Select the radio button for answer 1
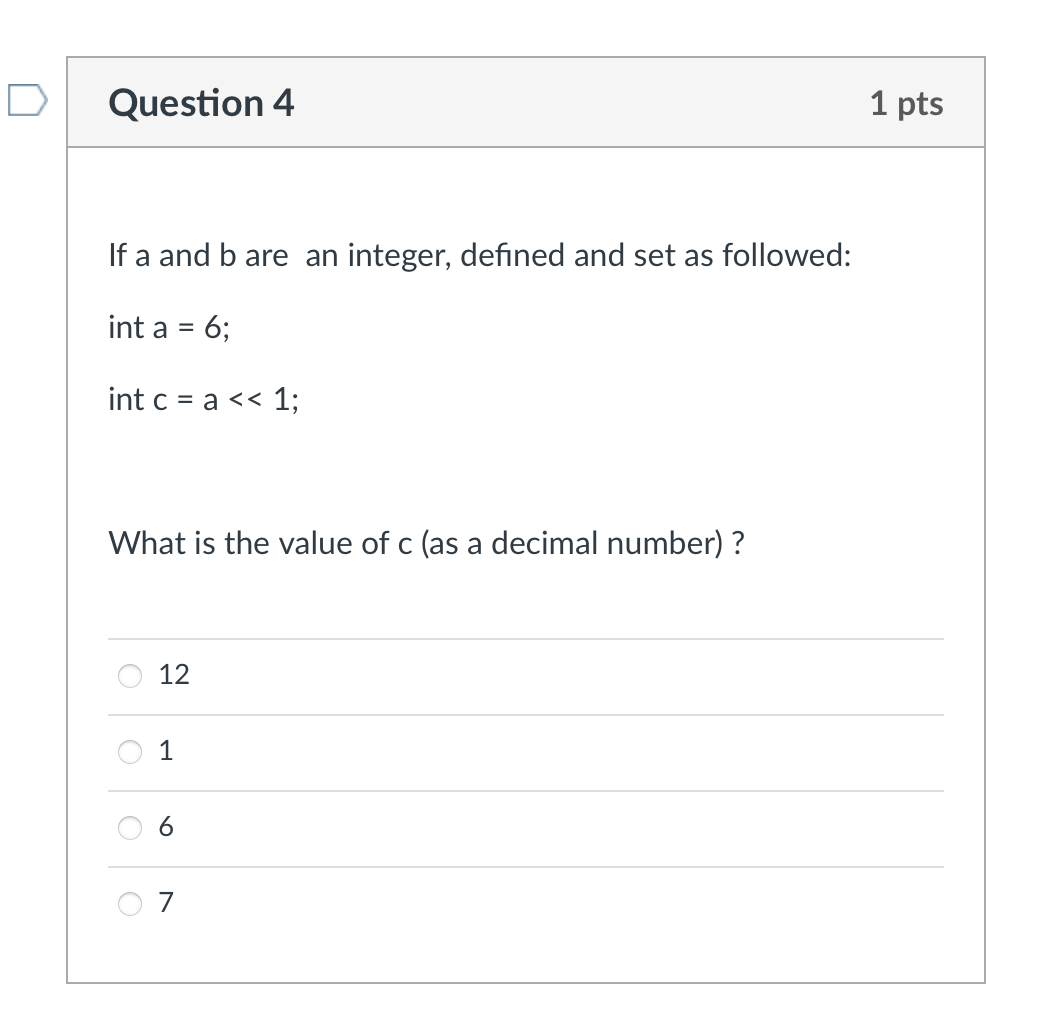The width and height of the screenshot is (1044, 1014). (129, 752)
